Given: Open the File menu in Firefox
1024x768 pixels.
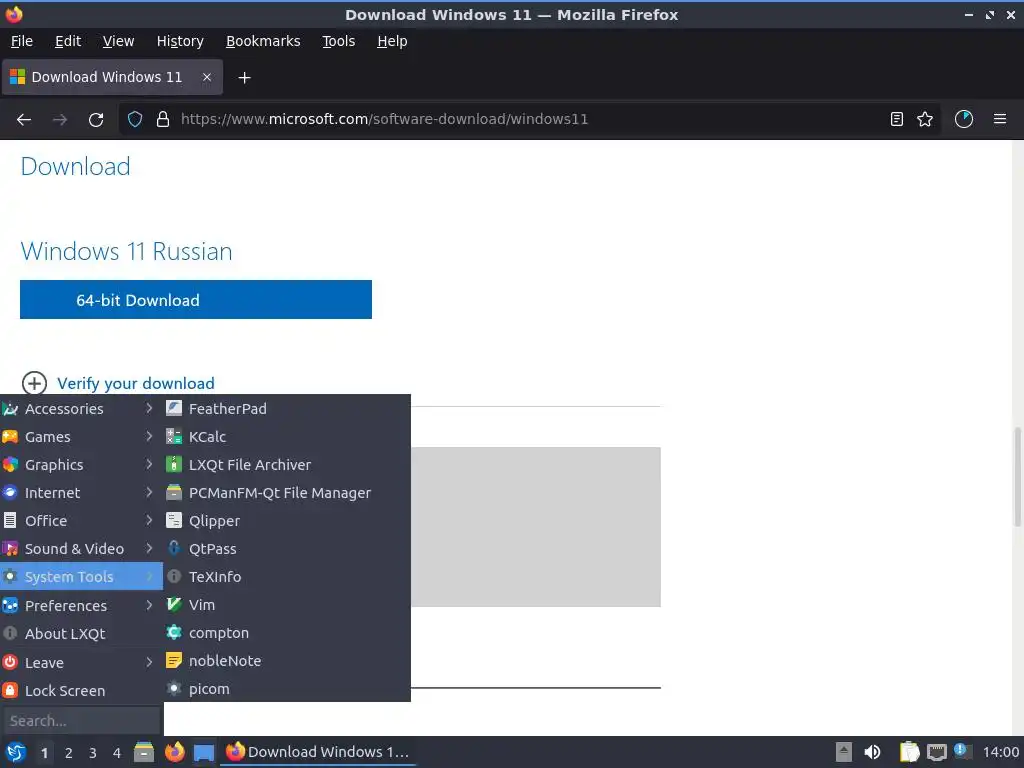Looking at the screenshot, I should [x=22, y=41].
